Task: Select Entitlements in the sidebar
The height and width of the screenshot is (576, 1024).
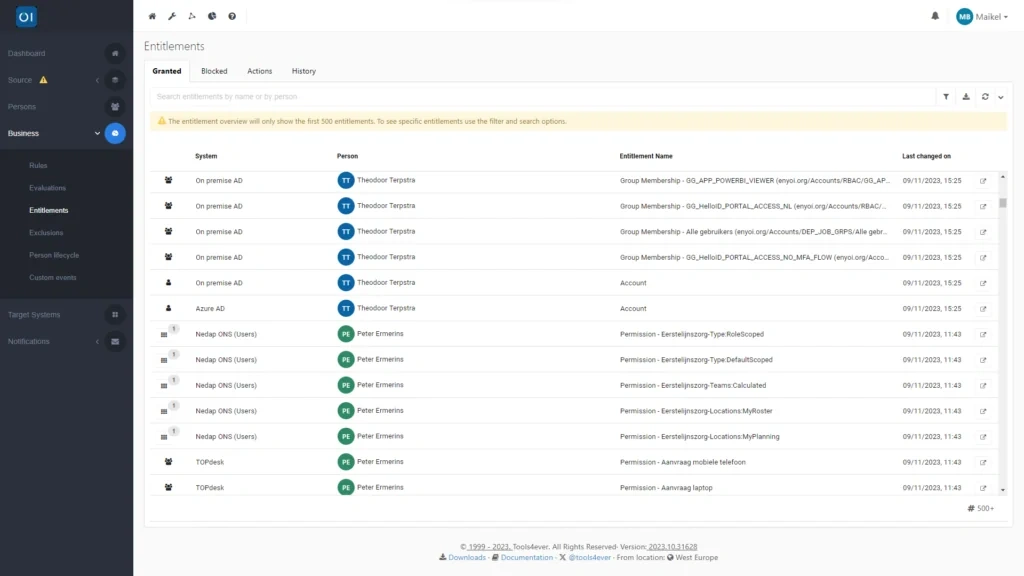Action: coord(49,210)
